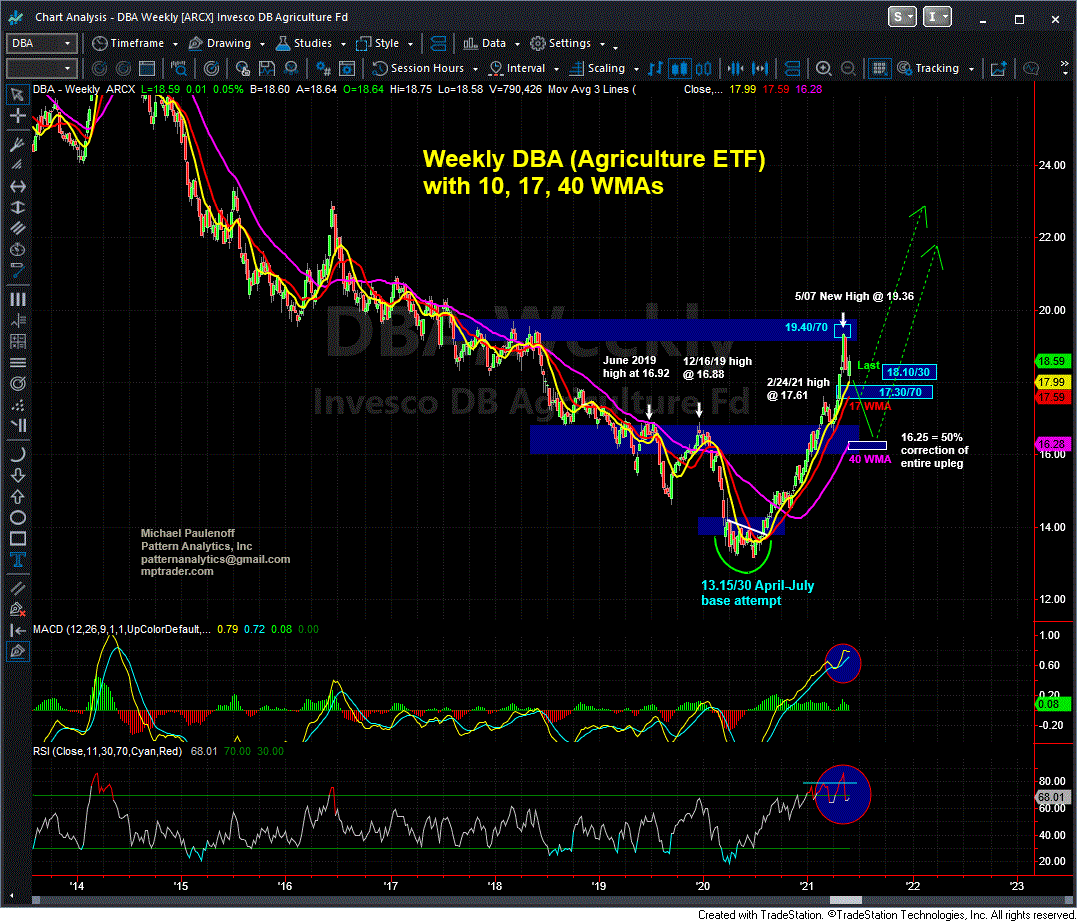Click the remove drawings pen icon

pos(18,609)
